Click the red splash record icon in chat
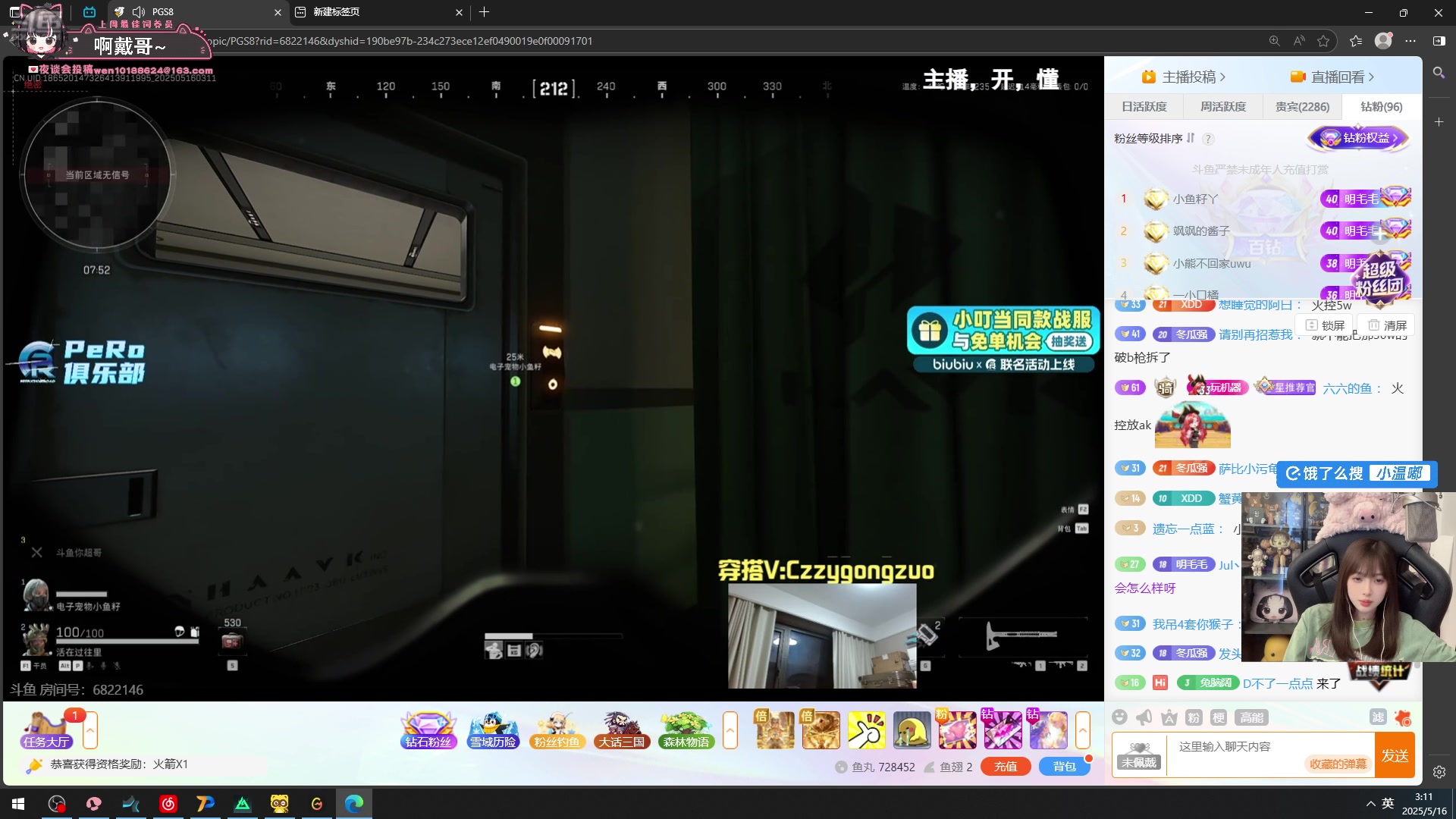This screenshot has width=1456, height=819. [x=1403, y=717]
